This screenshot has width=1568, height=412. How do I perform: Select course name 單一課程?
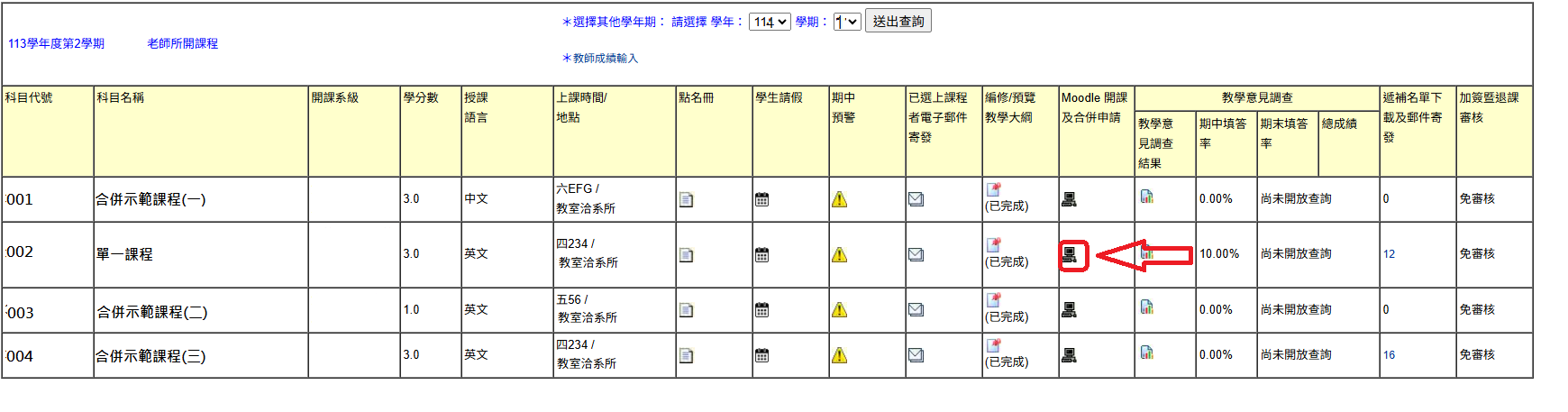[x=124, y=254]
